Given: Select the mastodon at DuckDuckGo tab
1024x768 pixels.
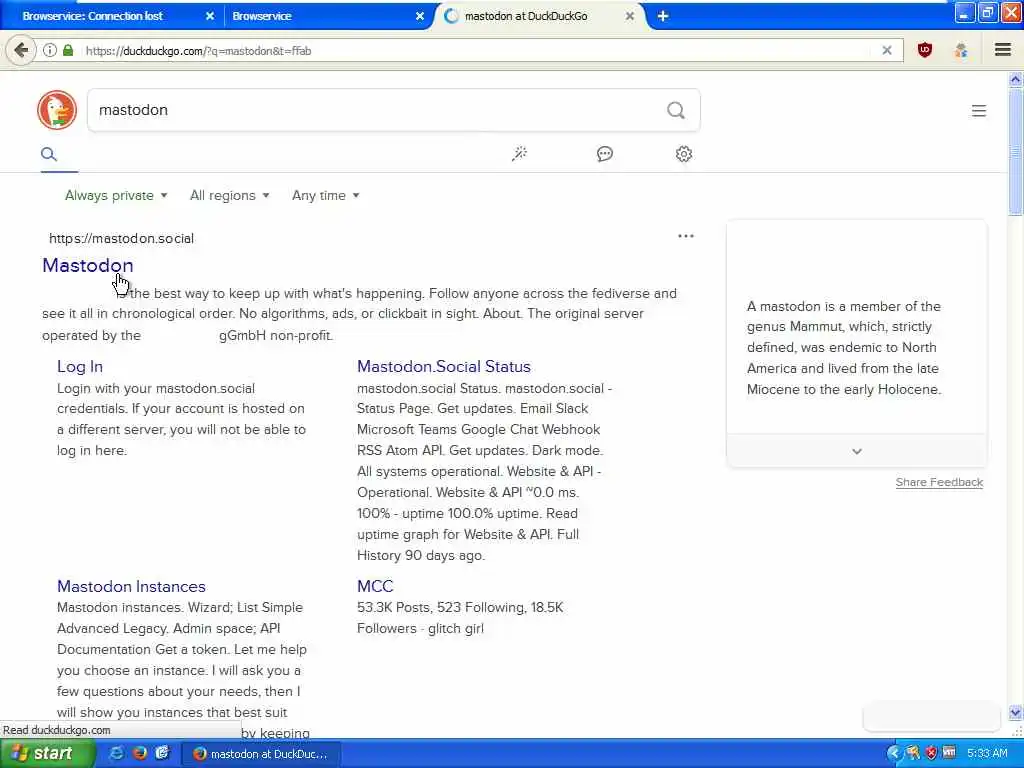Looking at the screenshot, I should pyautogui.click(x=526, y=16).
